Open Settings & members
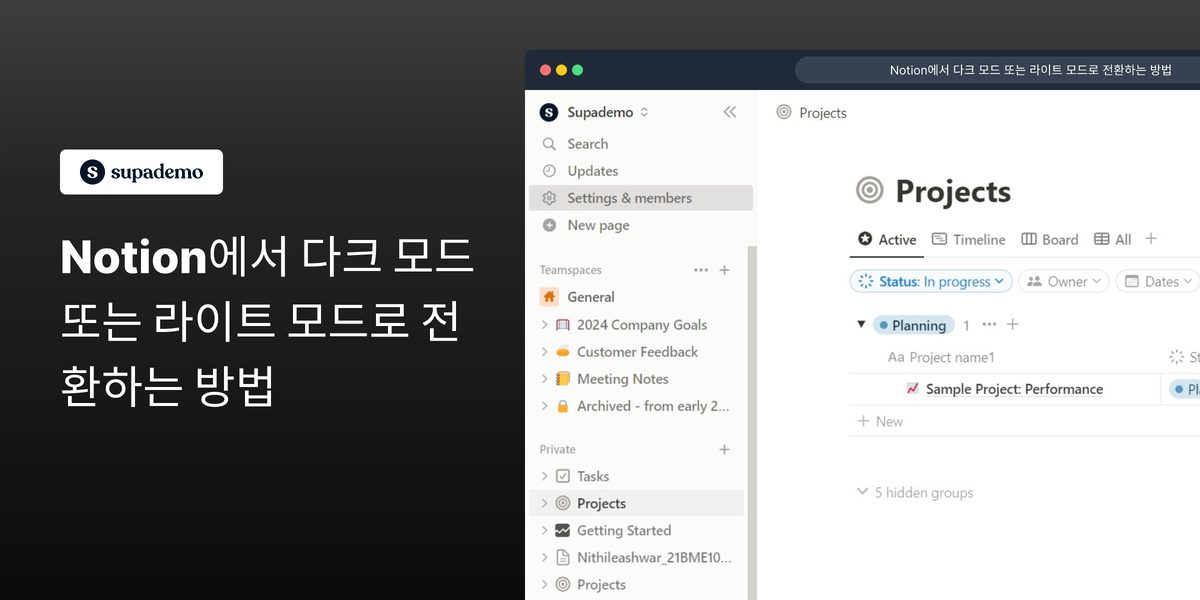The image size is (1200, 600). [x=640, y=198]
